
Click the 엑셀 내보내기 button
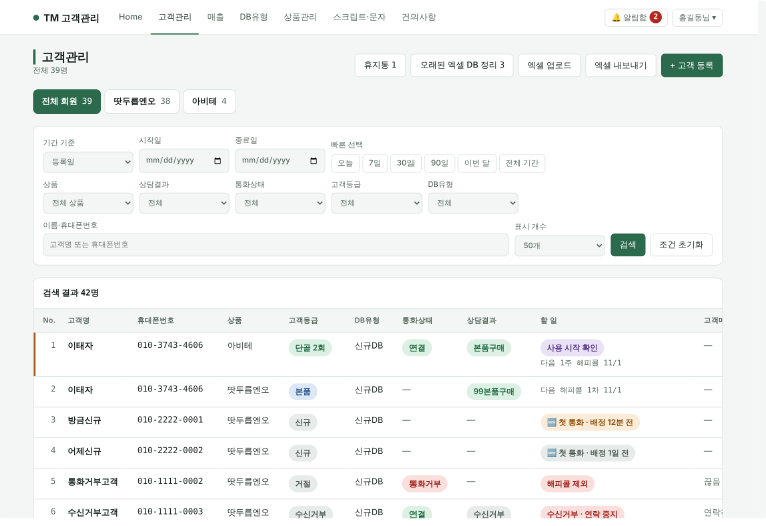tap(620, 65)
